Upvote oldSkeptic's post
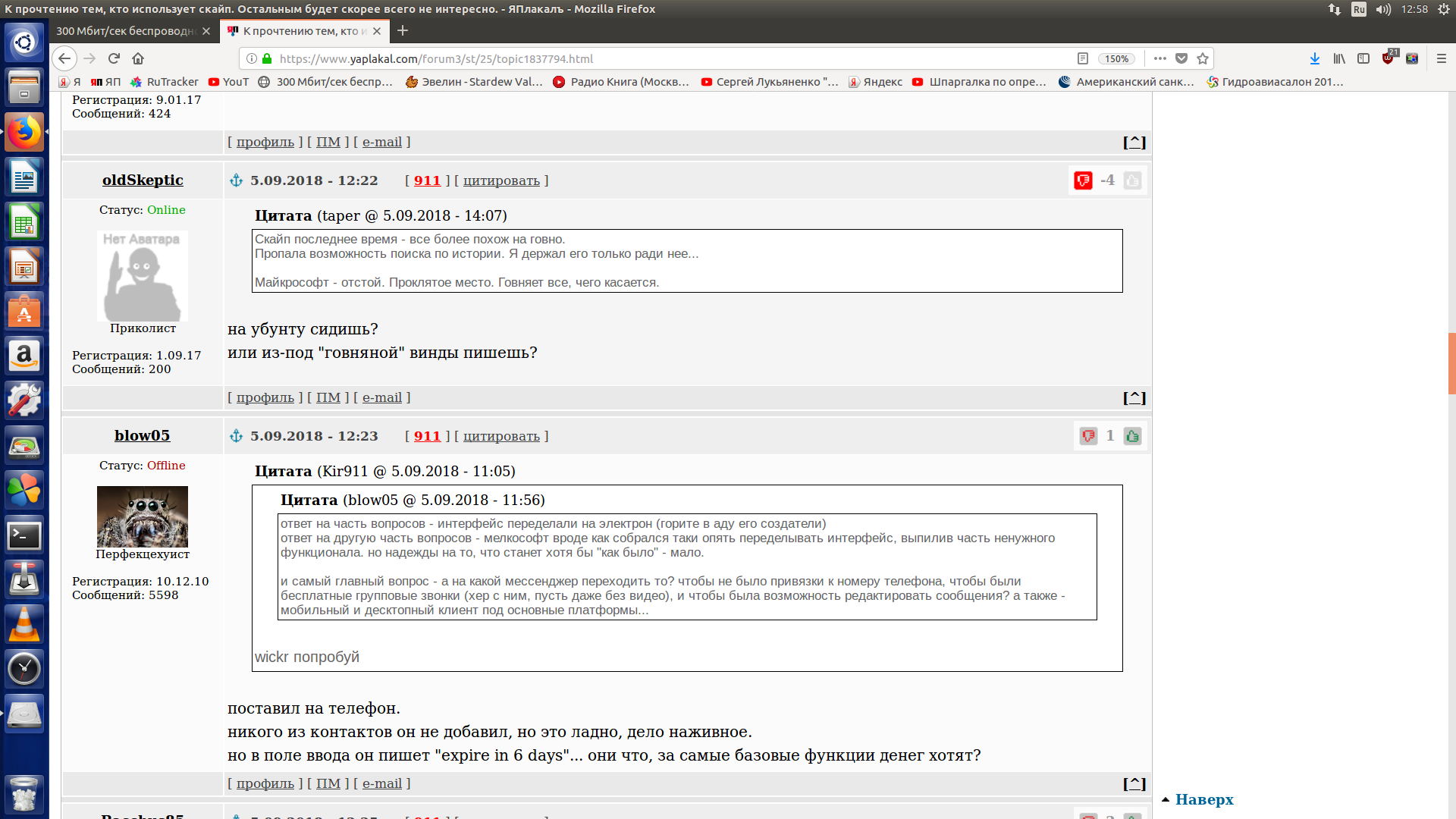The height and width of the screenshot is (819, 1456). coord(1132,180)
